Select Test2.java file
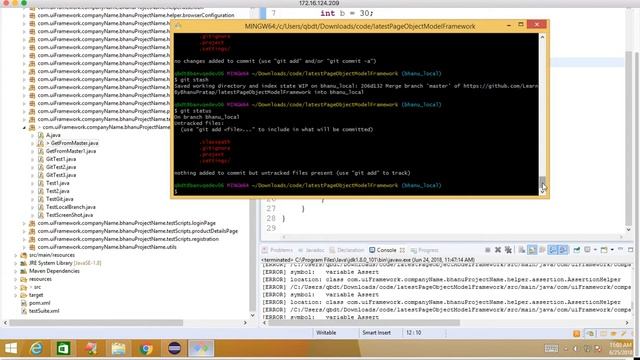640x360 pixels. click(x=58, y=191)
